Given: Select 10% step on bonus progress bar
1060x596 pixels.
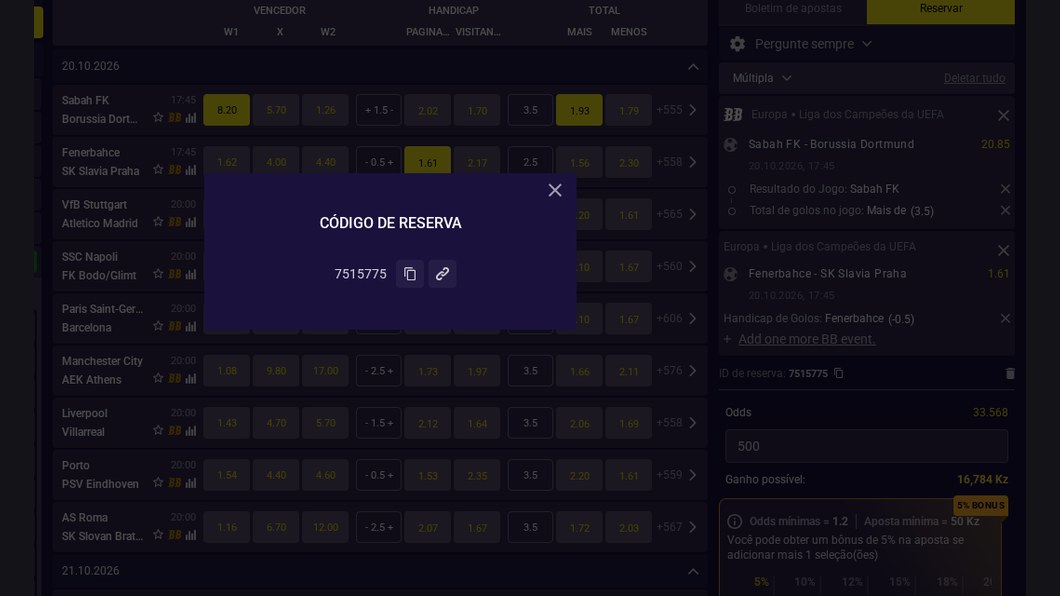Looking at the screenshot, I should [804, 582].
